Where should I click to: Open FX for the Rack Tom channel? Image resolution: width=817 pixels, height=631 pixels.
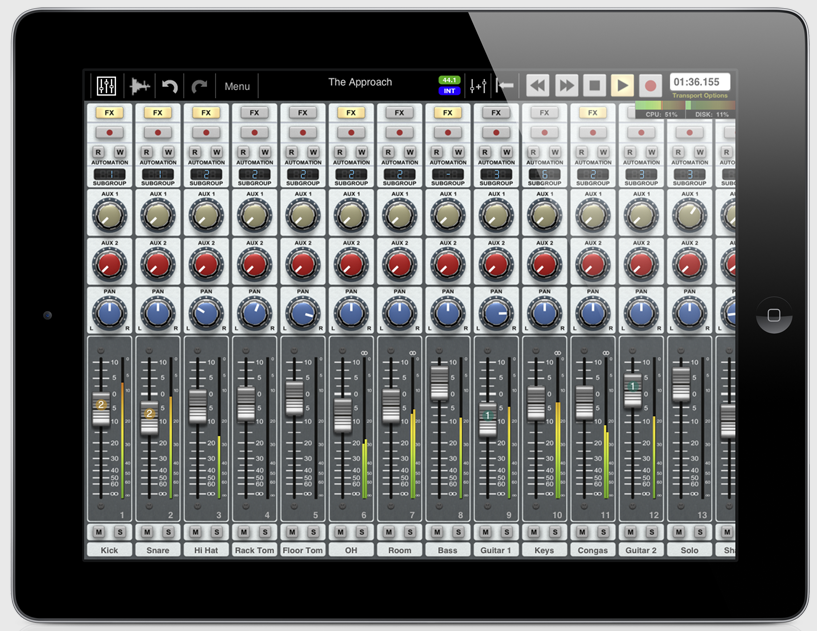pyautogui.click(x=254, y=113)
